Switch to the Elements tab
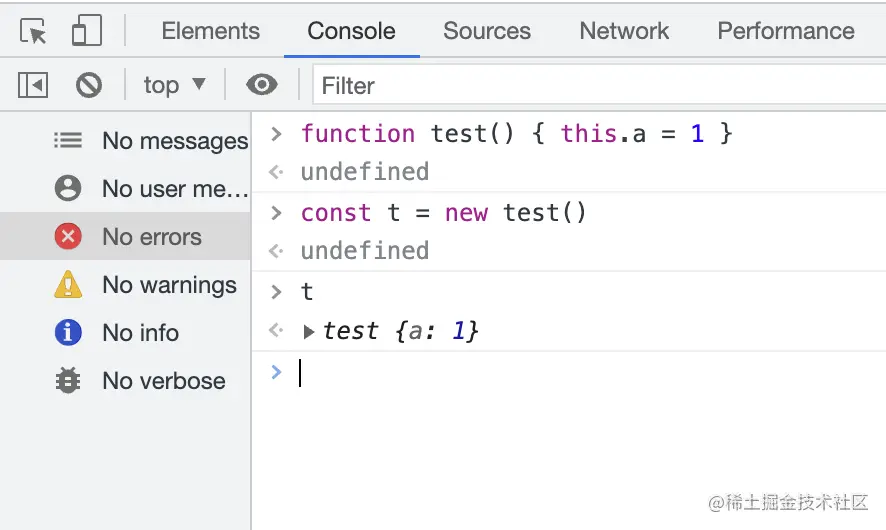The height and width of the screenshot is (530, 886). [210, 32]
